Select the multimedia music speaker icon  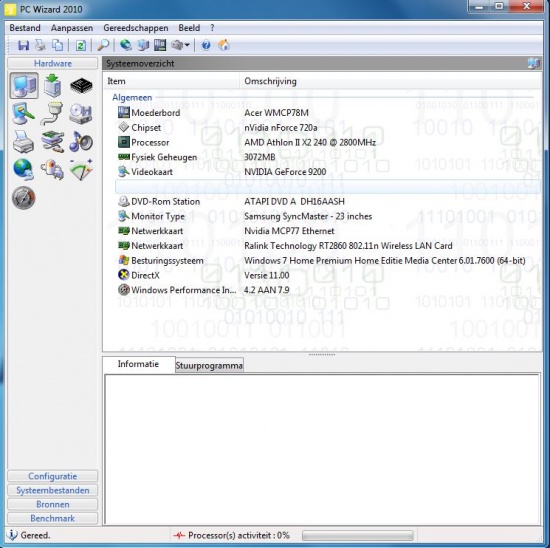[x=81, y=142]
